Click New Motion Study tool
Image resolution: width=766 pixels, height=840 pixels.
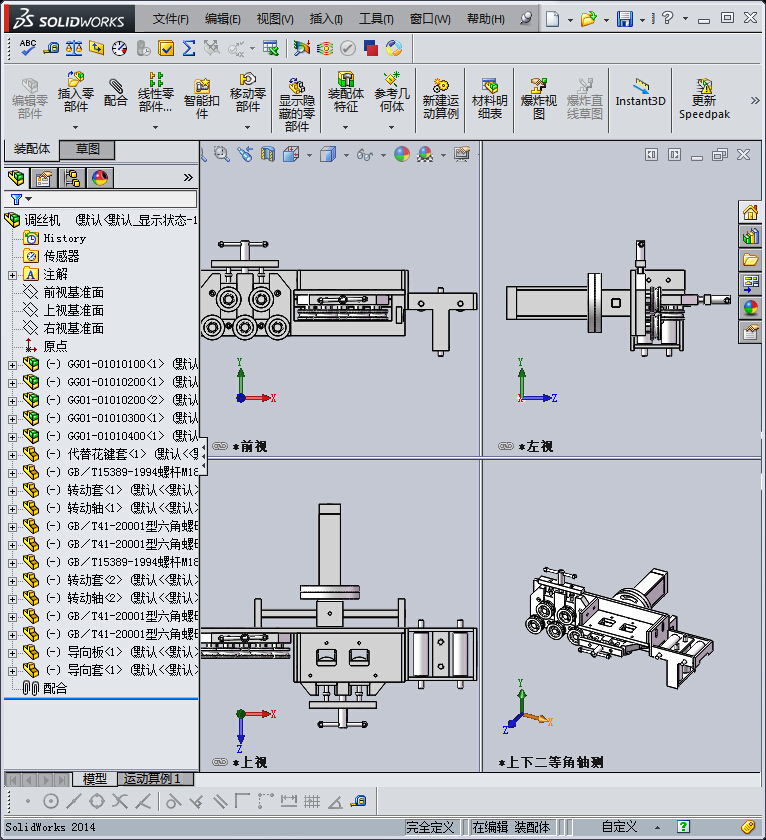[x=440, y=99]
